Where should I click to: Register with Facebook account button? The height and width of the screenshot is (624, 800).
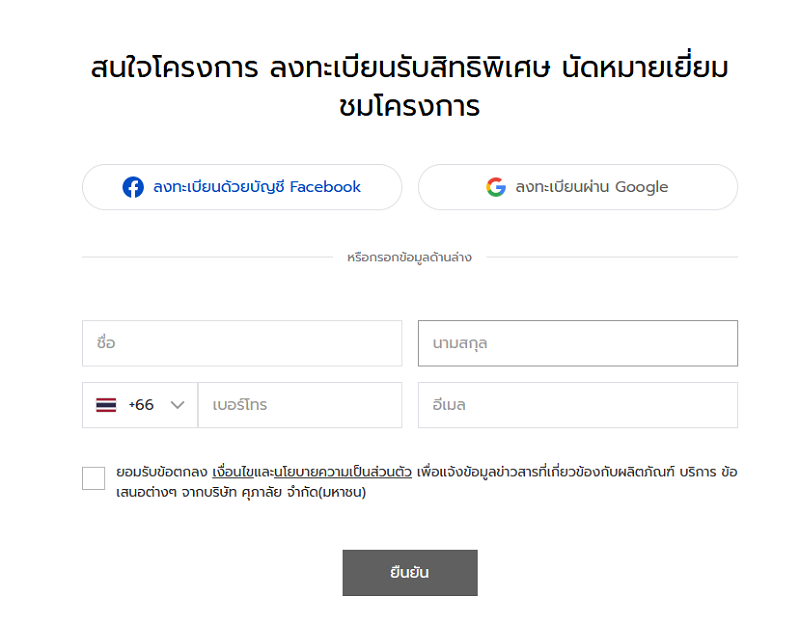tap(242, 187)
